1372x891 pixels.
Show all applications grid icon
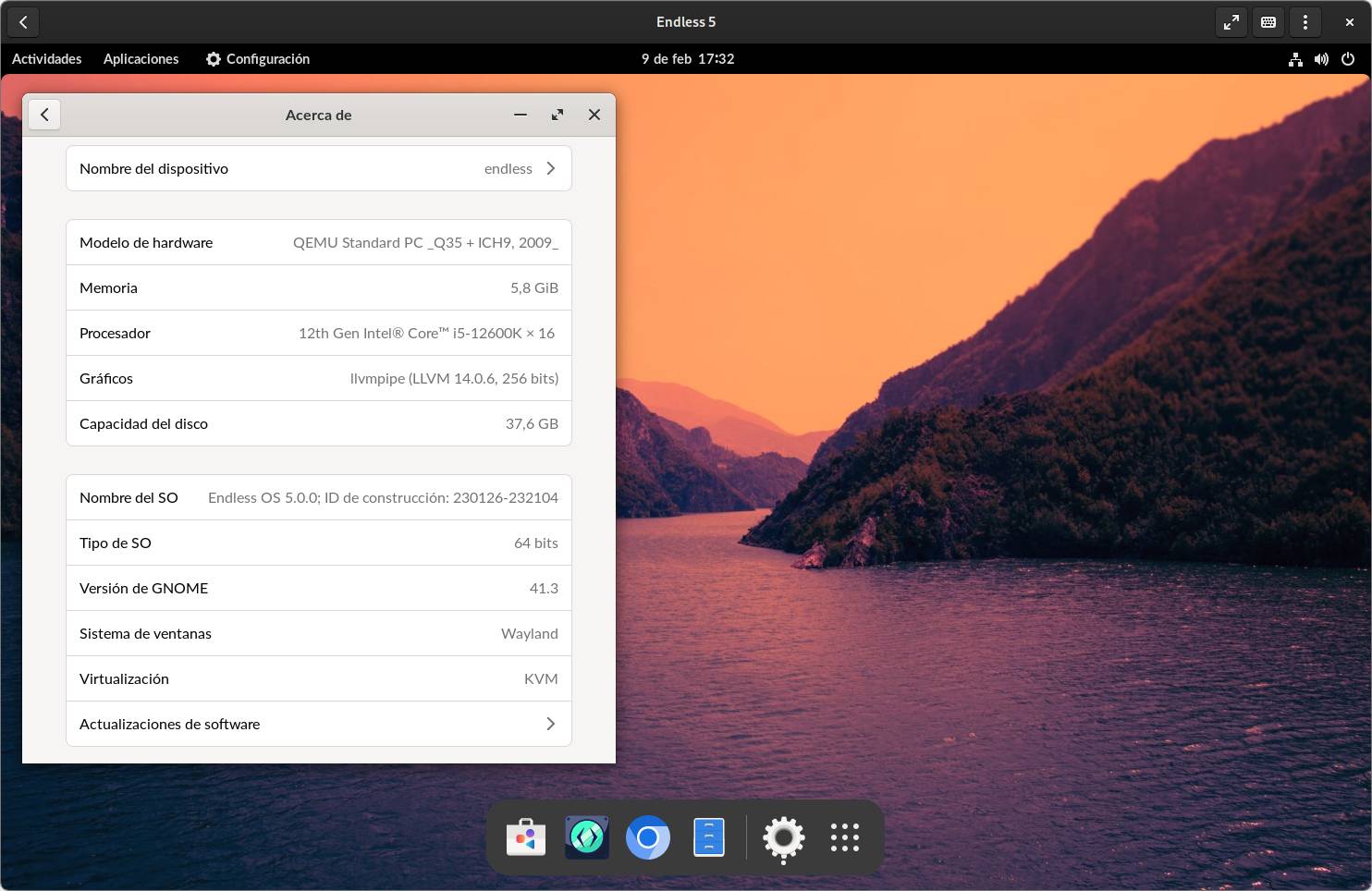click(x=845, y=837)
